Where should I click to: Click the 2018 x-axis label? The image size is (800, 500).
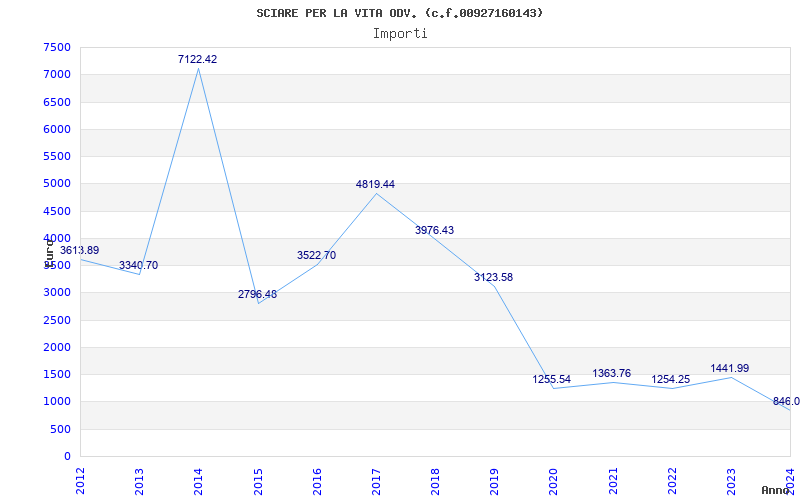coord(435,481)
